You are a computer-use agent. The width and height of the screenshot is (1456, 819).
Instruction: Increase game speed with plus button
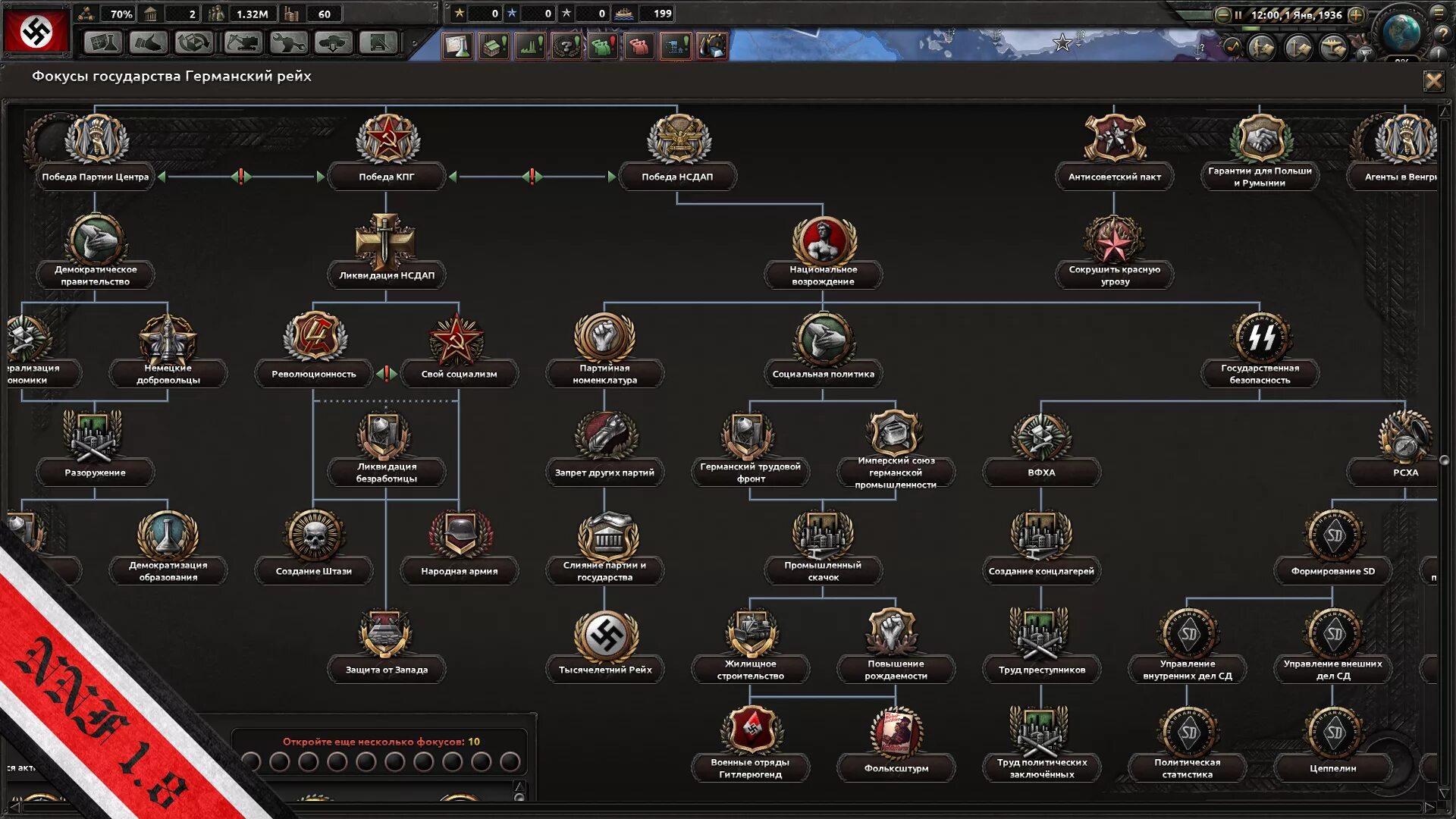click(1357, 14)
